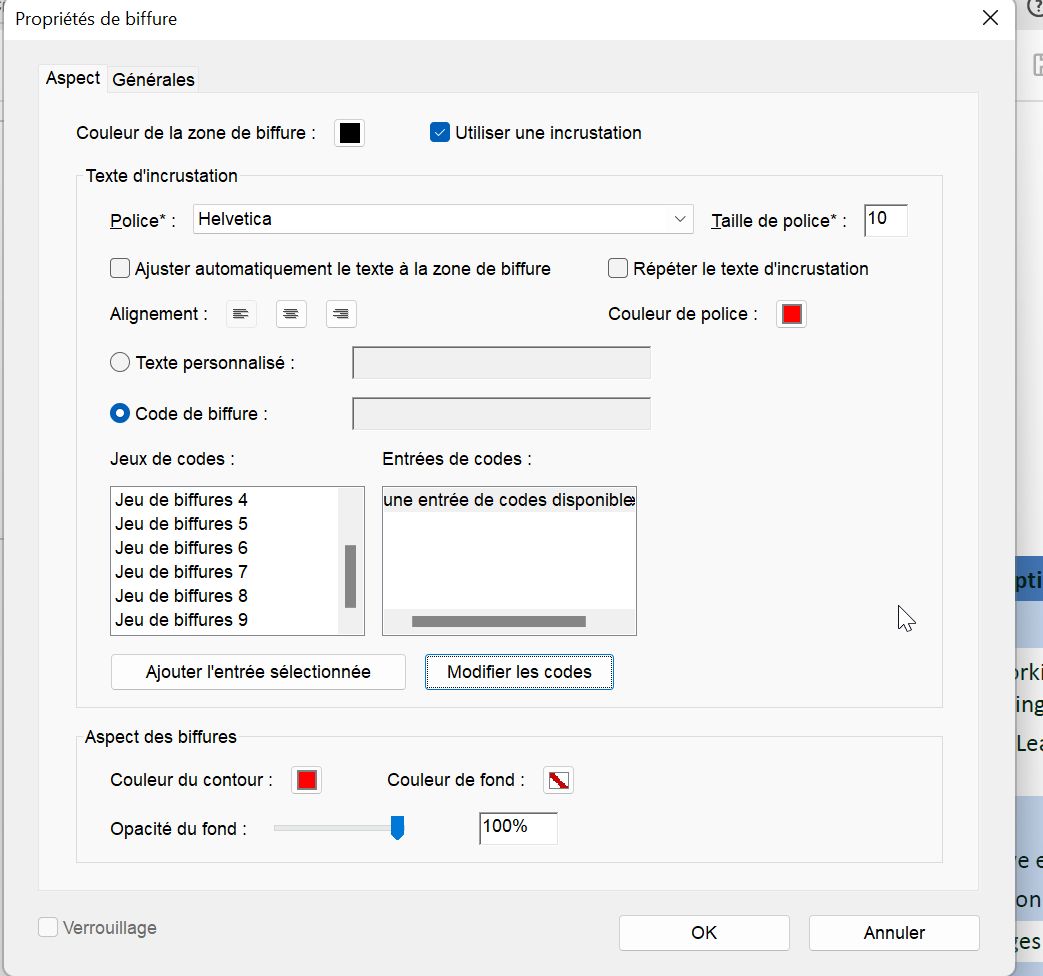This screenshot has width=1043, height=976.
Task: Switch to the Générales tab
Action: (153, 79)
